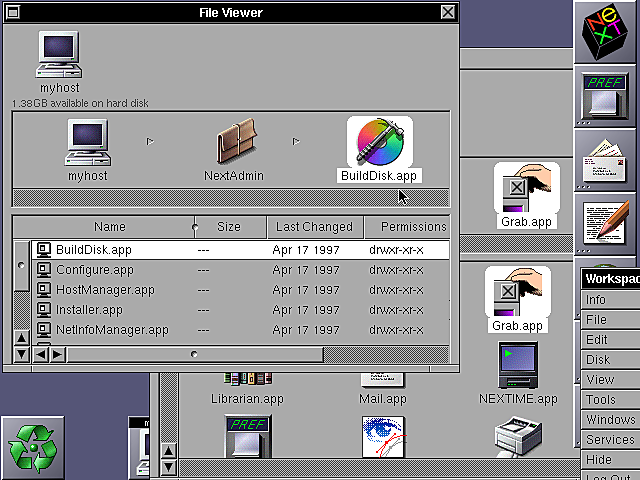
Task: Click the Recycler icon
Action: coord(33,448)
